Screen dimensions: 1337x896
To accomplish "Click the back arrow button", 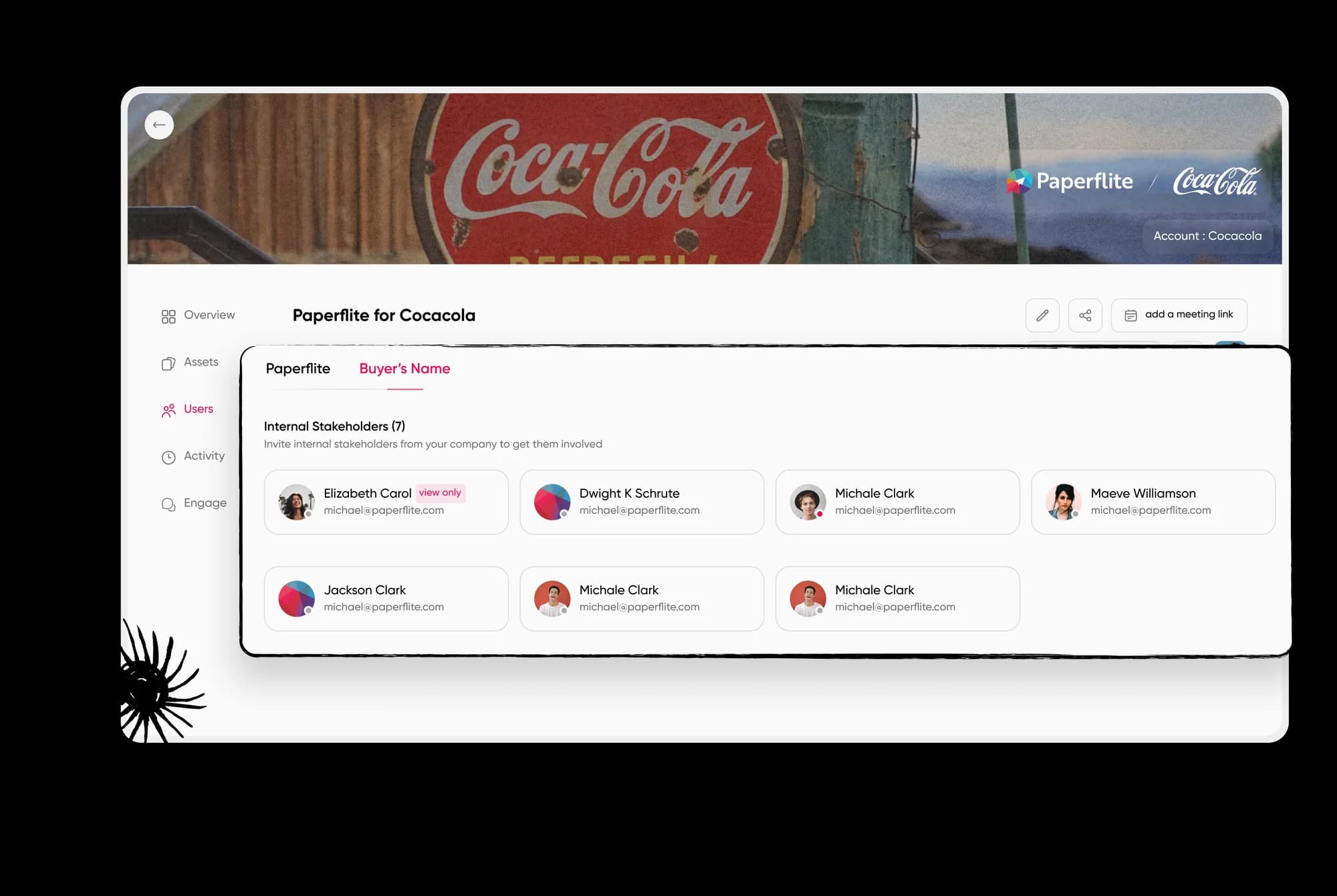I will point(159,125).
